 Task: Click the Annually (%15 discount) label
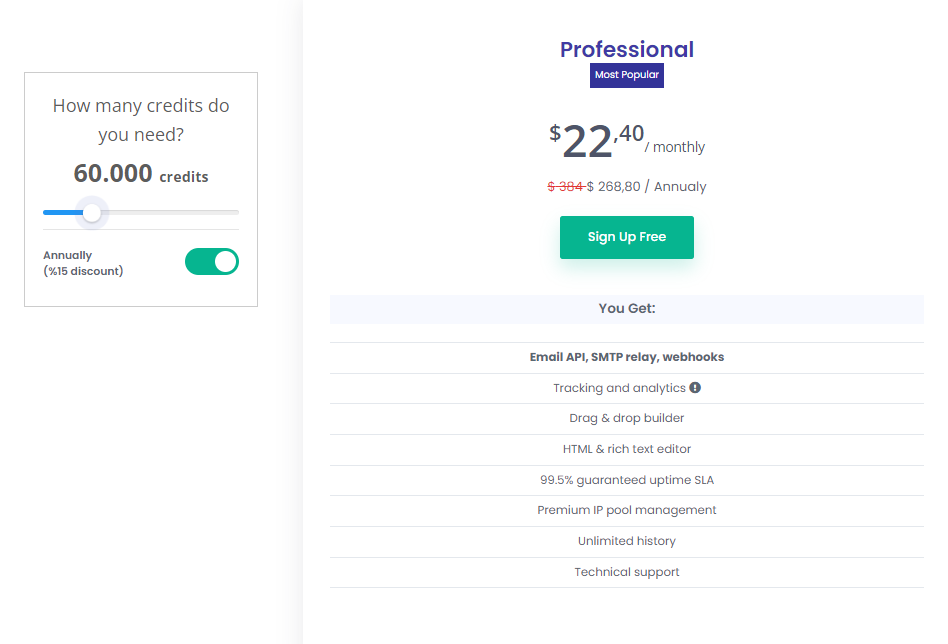(83, 263)
